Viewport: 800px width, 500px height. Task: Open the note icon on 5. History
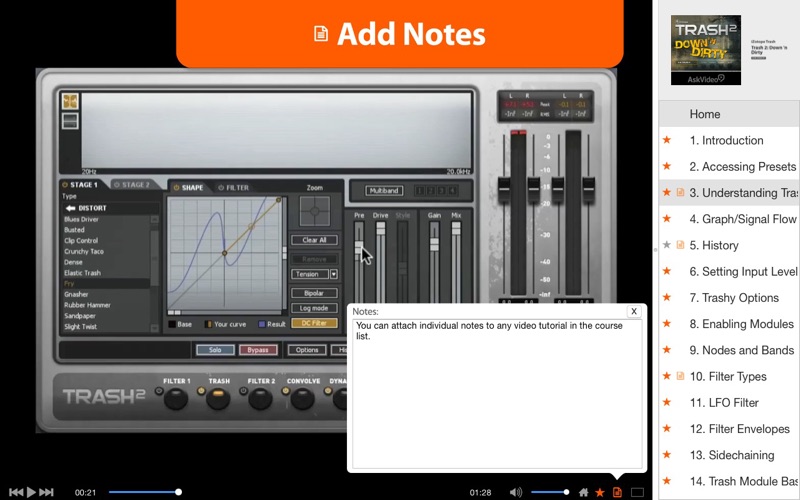pyautogui.click(x=680, y=245)
